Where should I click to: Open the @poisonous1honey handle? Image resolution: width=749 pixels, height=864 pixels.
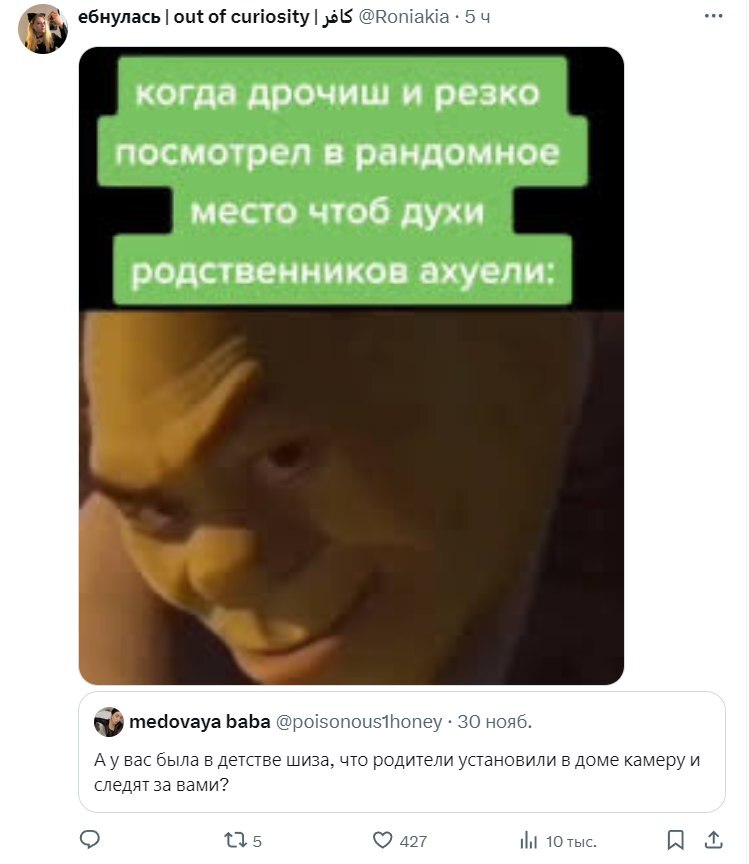pyautogui.click(x=359, y=722)
